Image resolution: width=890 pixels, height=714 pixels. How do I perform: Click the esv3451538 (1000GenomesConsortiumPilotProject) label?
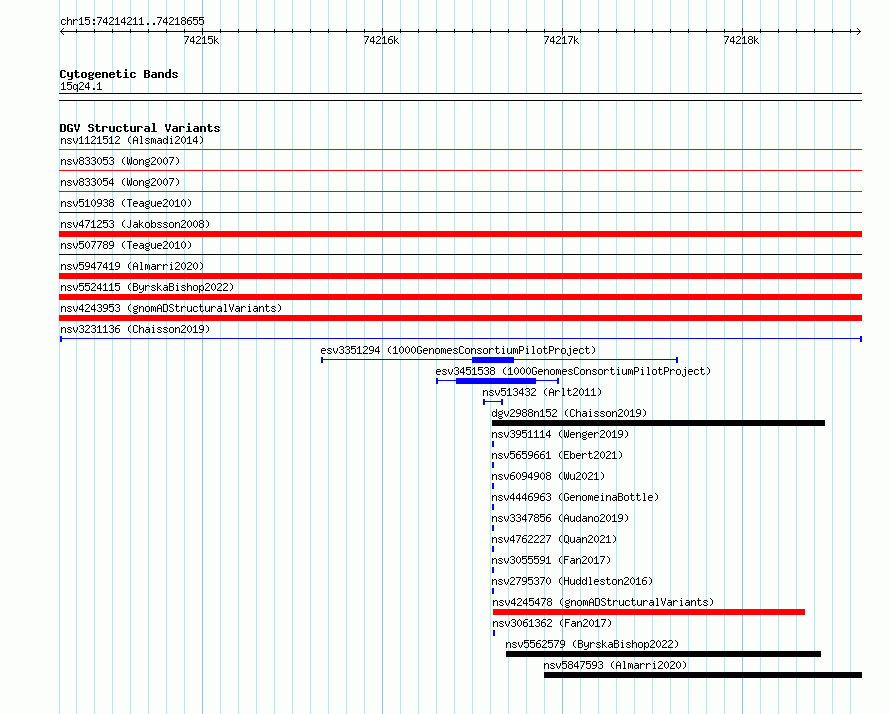point(573,371)
